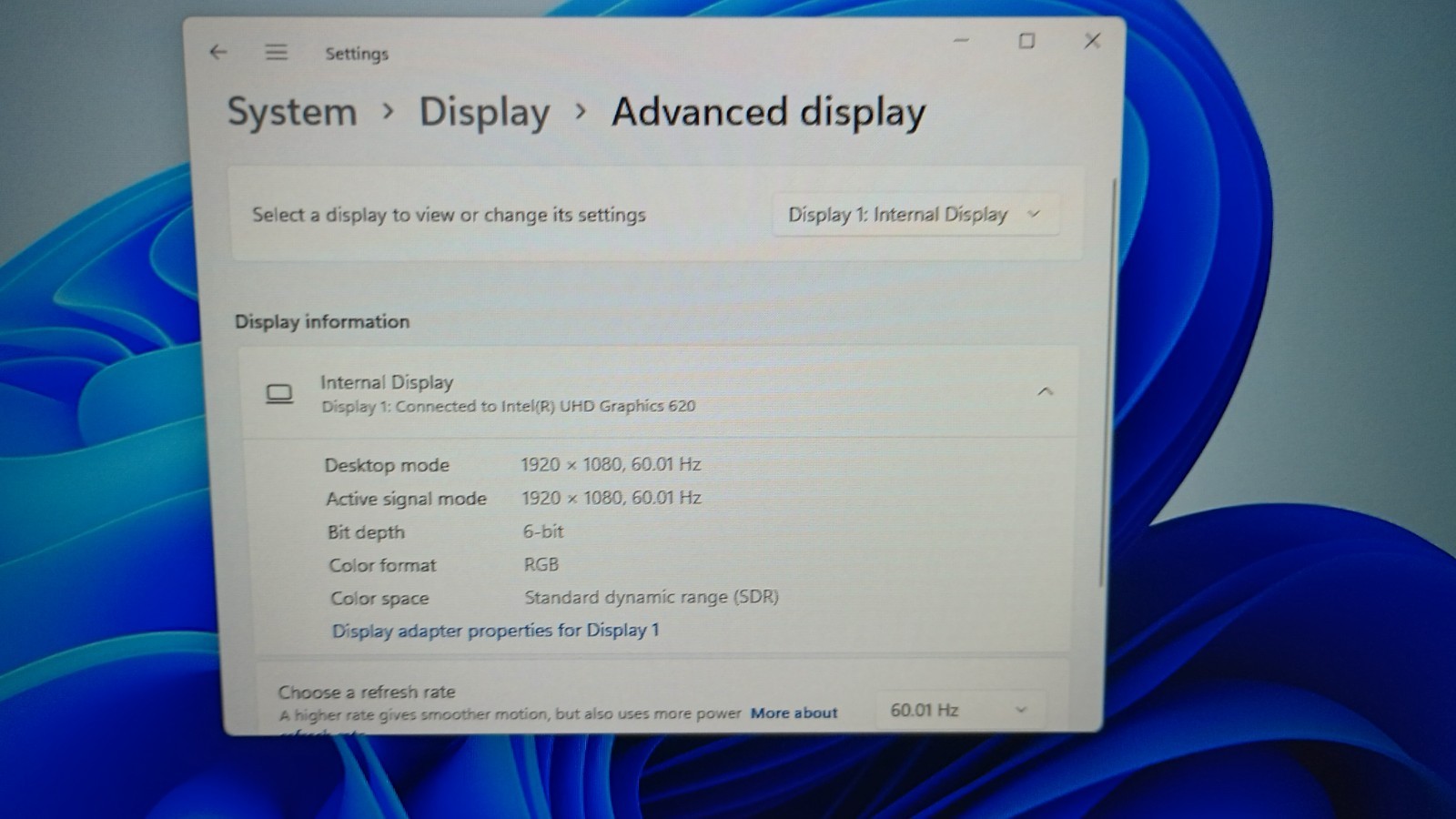Click the Advanced display page title
Screen dimensions: 1456x819
(769, 112)
